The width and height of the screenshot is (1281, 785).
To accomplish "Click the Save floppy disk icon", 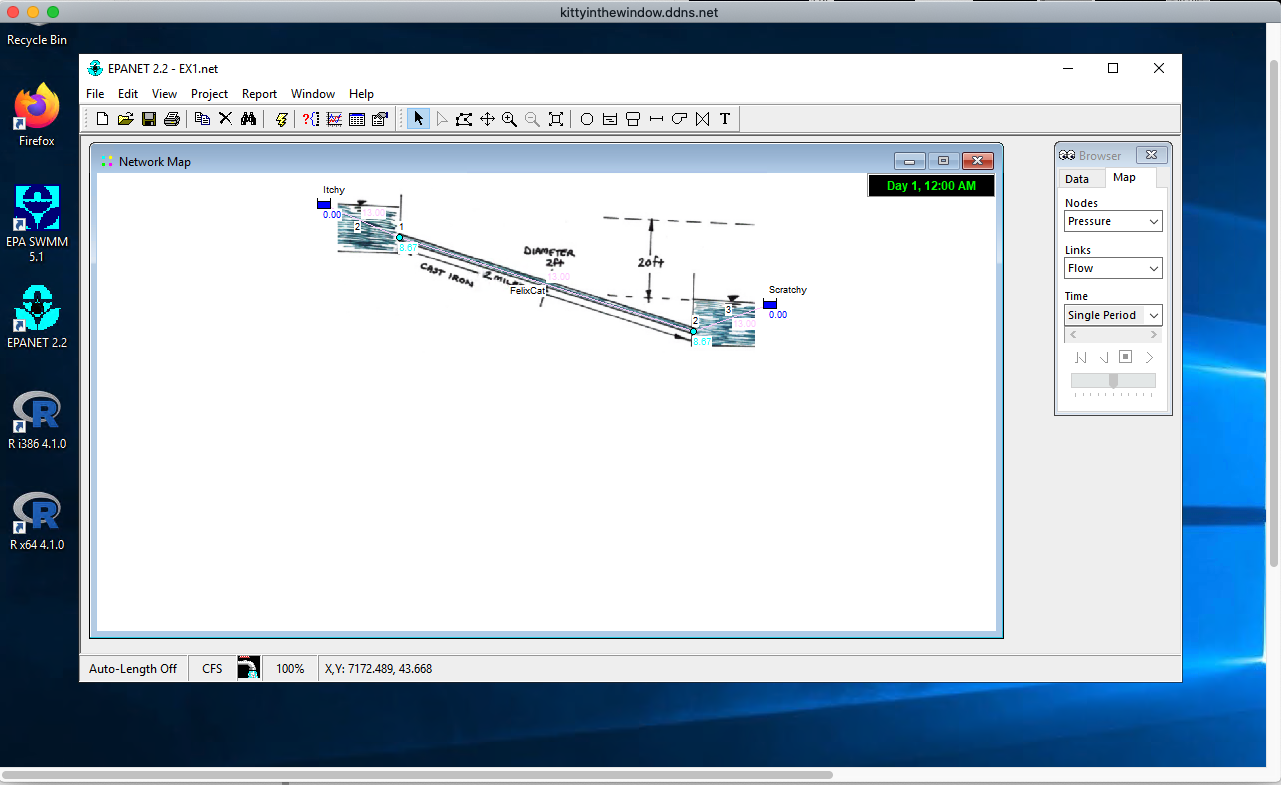I will [x=149, y=119].
